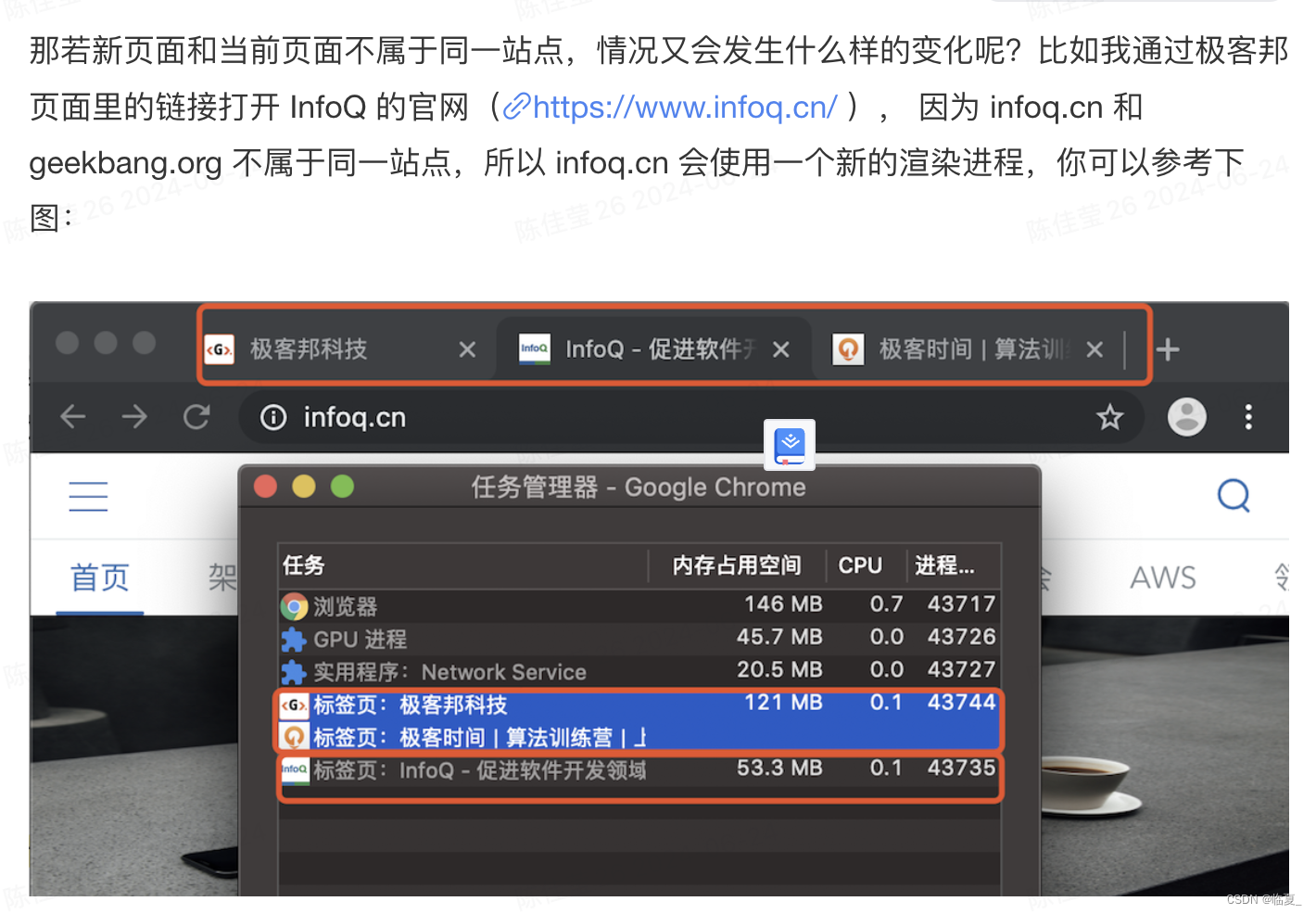Viewport: 1316px width, 914px height.
Task: Click the blue book floating icon
Action: click(x=790, y=445)
